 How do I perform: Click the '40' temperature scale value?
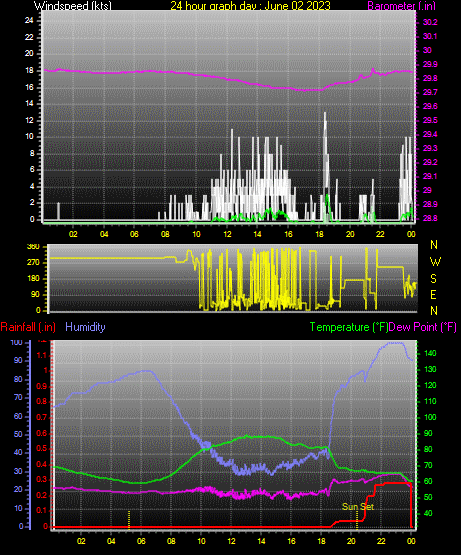pos(428,513)
